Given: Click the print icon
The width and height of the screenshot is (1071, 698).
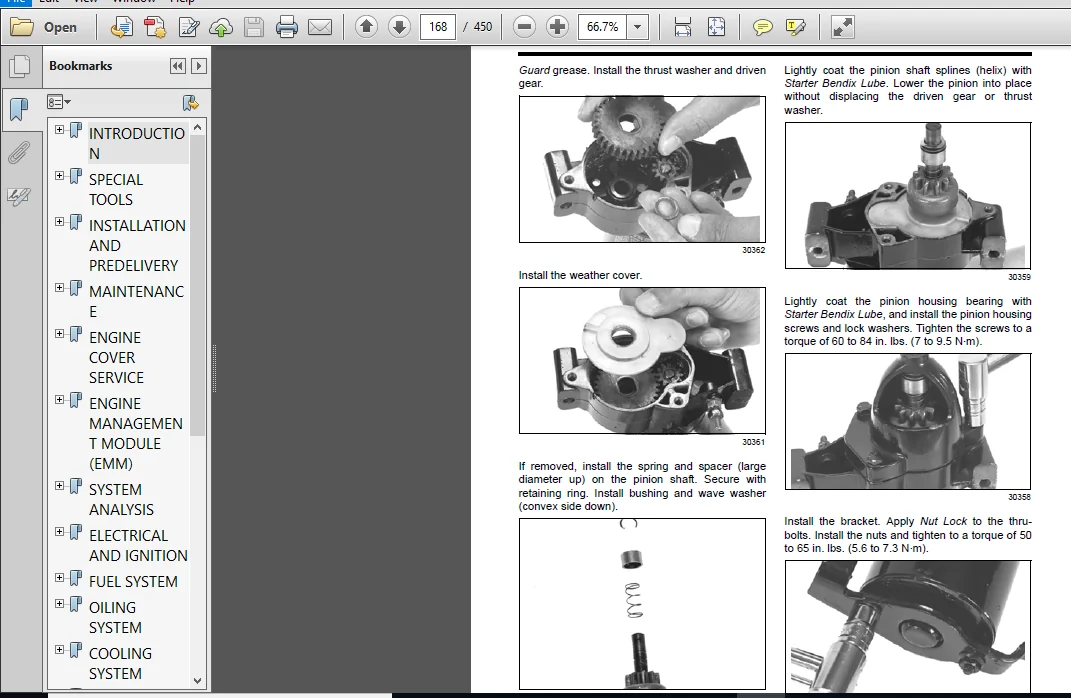Looking at the screenshot, I should pos(287,27).
